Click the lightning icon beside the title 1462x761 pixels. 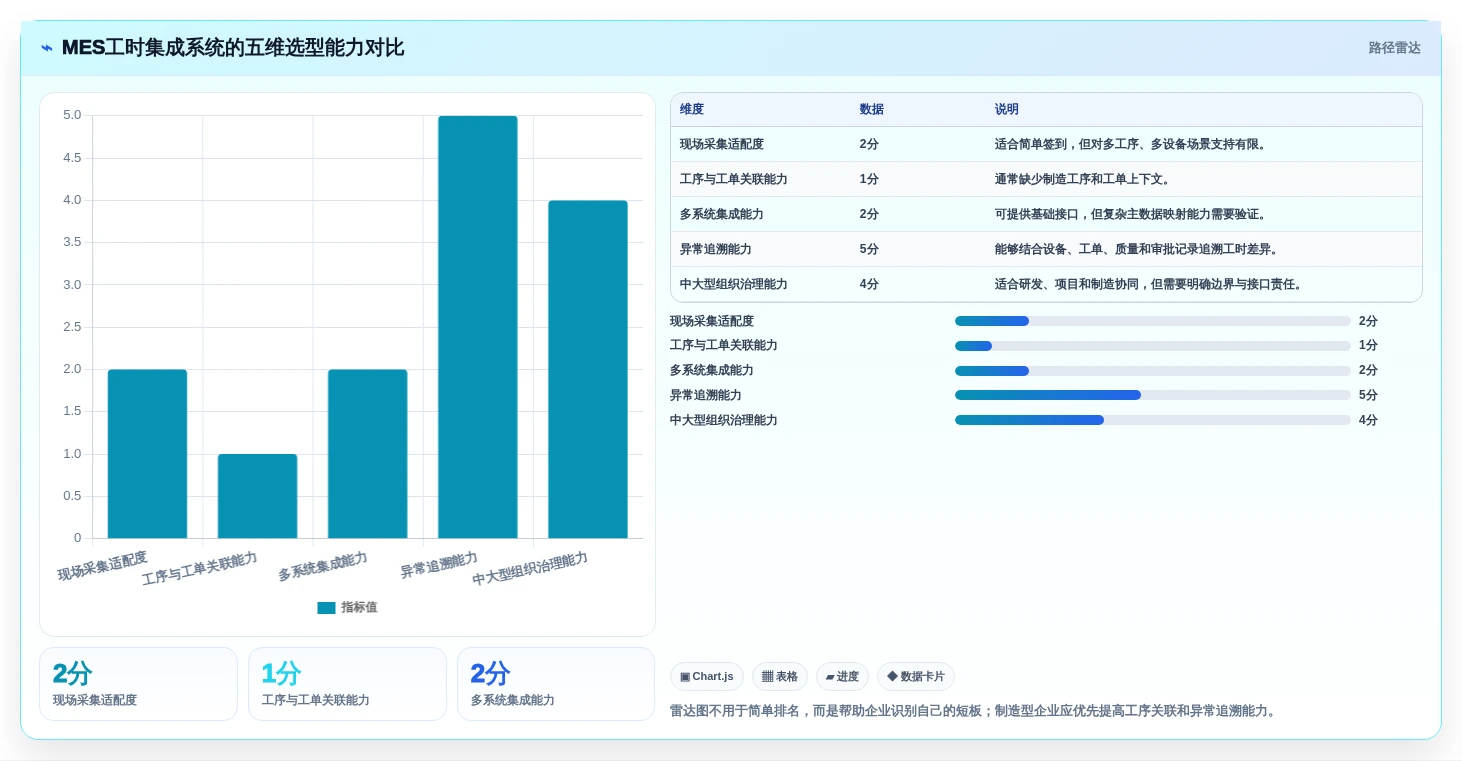click(x=47, y=48)
